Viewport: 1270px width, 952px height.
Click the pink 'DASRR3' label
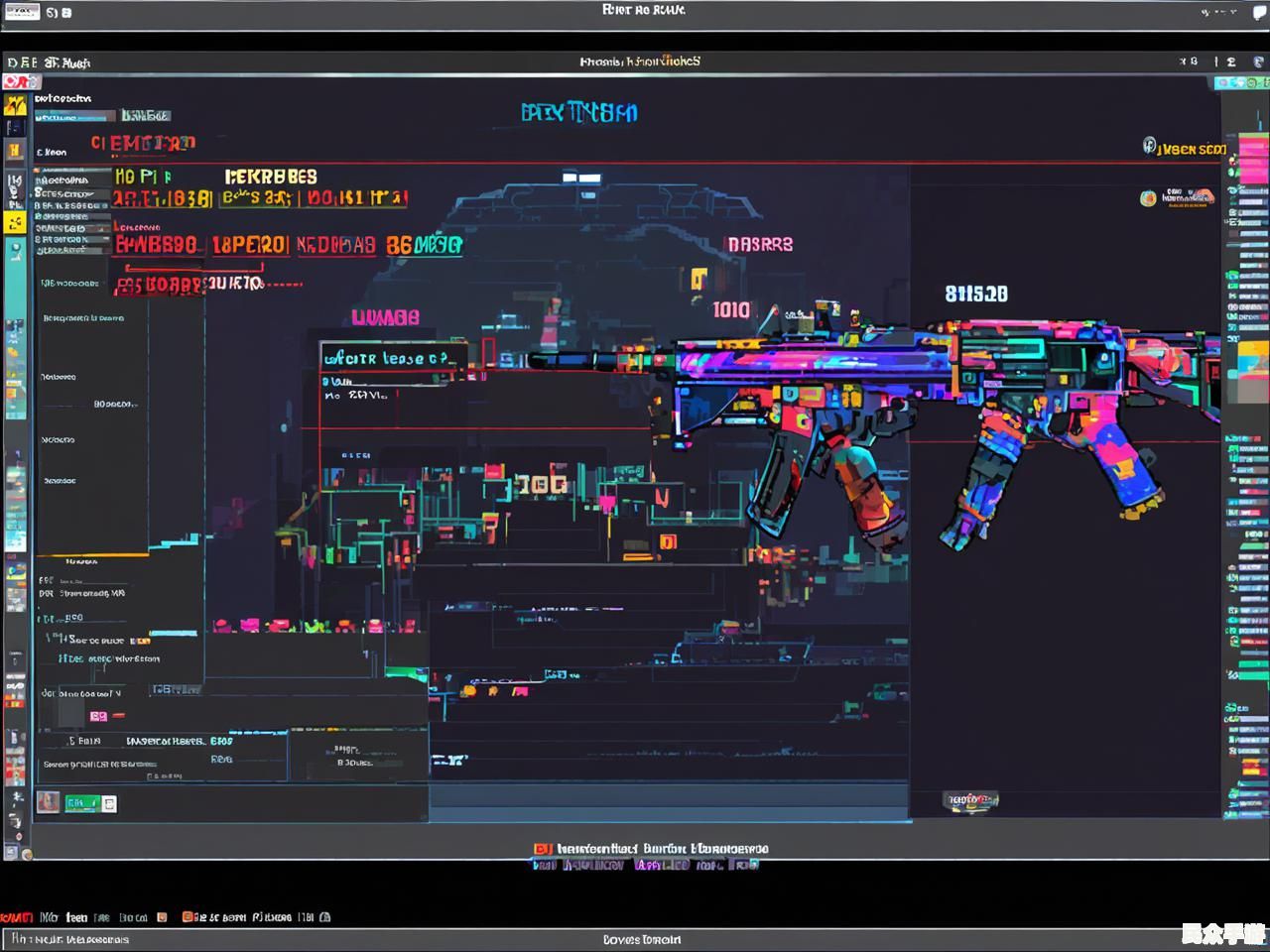point(761,244)
